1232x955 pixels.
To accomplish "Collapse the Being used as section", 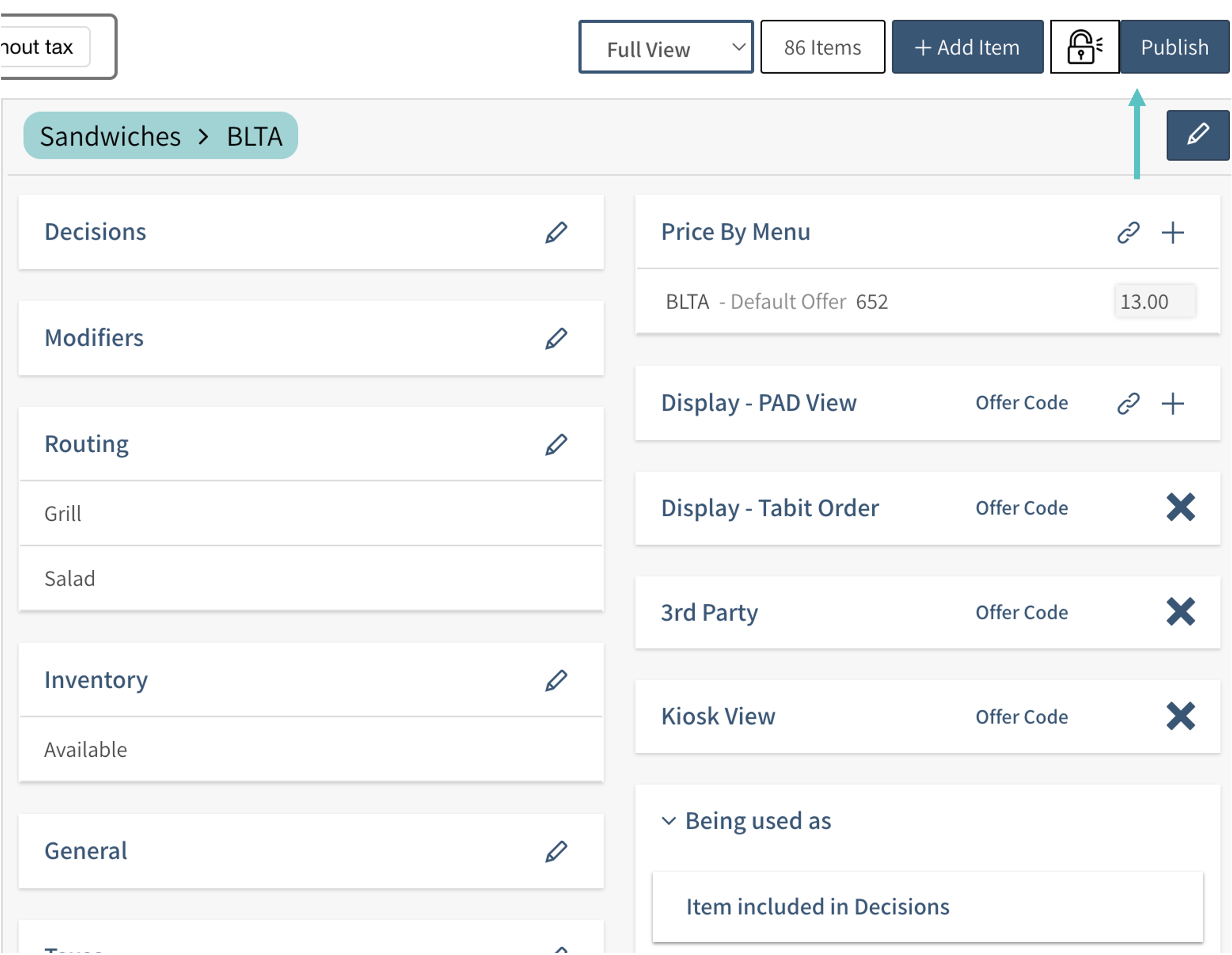I will coord(668,821).
